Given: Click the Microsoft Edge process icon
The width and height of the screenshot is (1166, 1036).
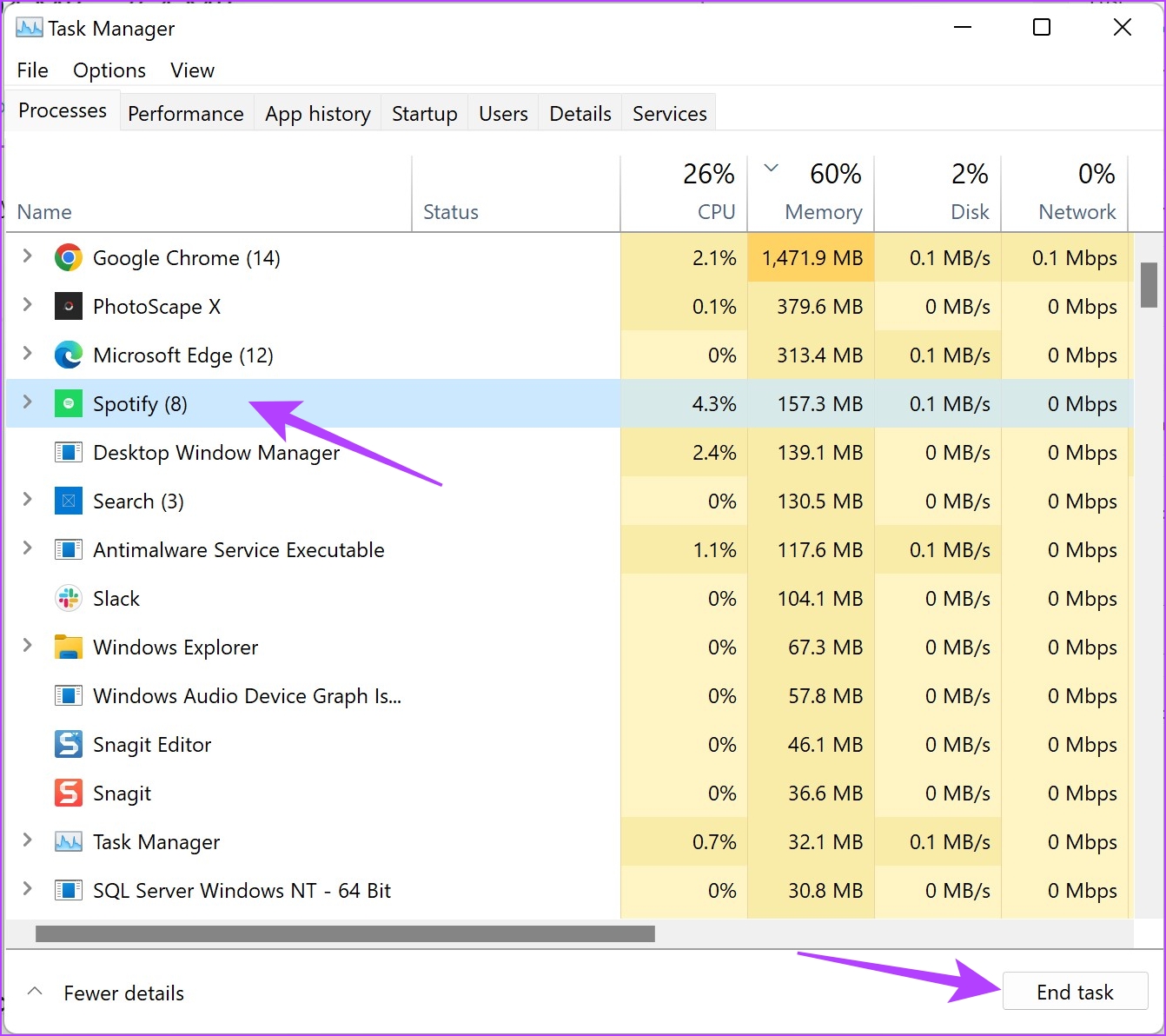Looking at the screenshot, I should (69, 355).
